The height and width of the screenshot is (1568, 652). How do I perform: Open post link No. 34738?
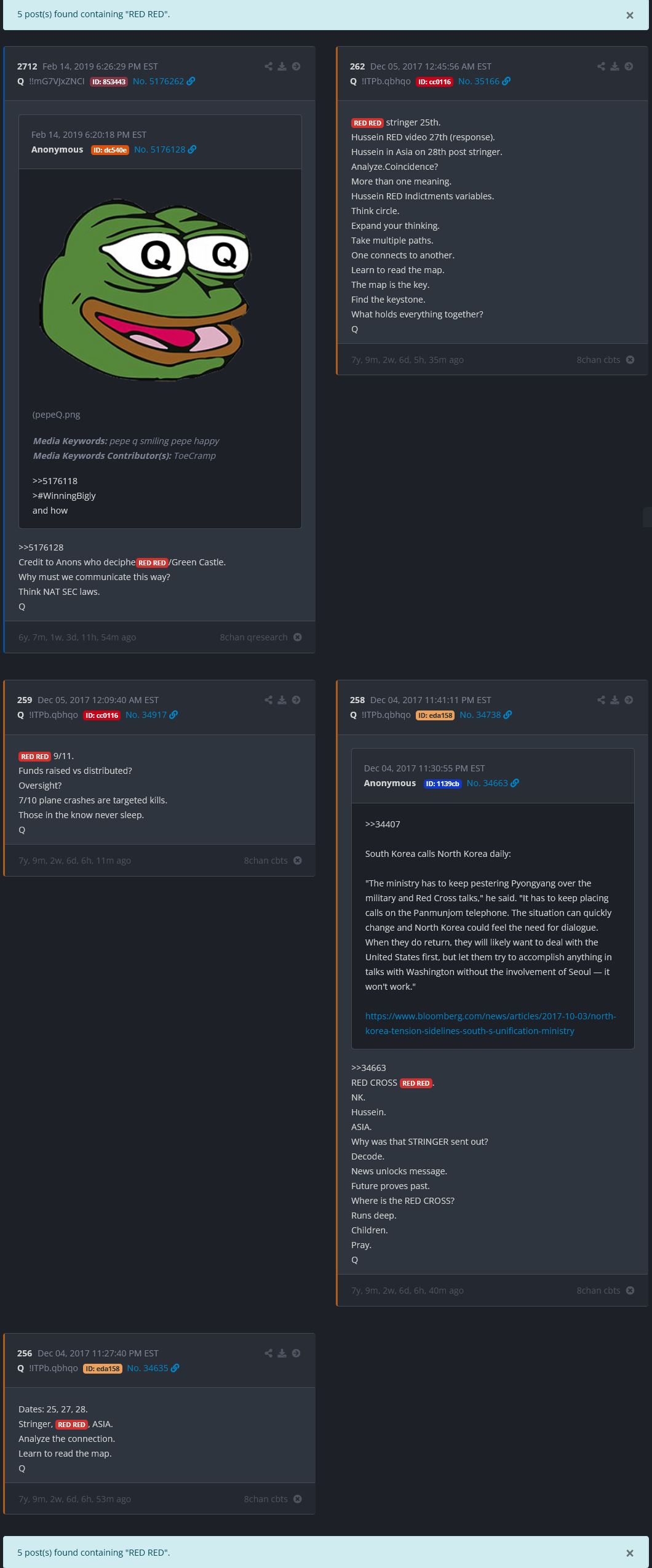(480, 715)
